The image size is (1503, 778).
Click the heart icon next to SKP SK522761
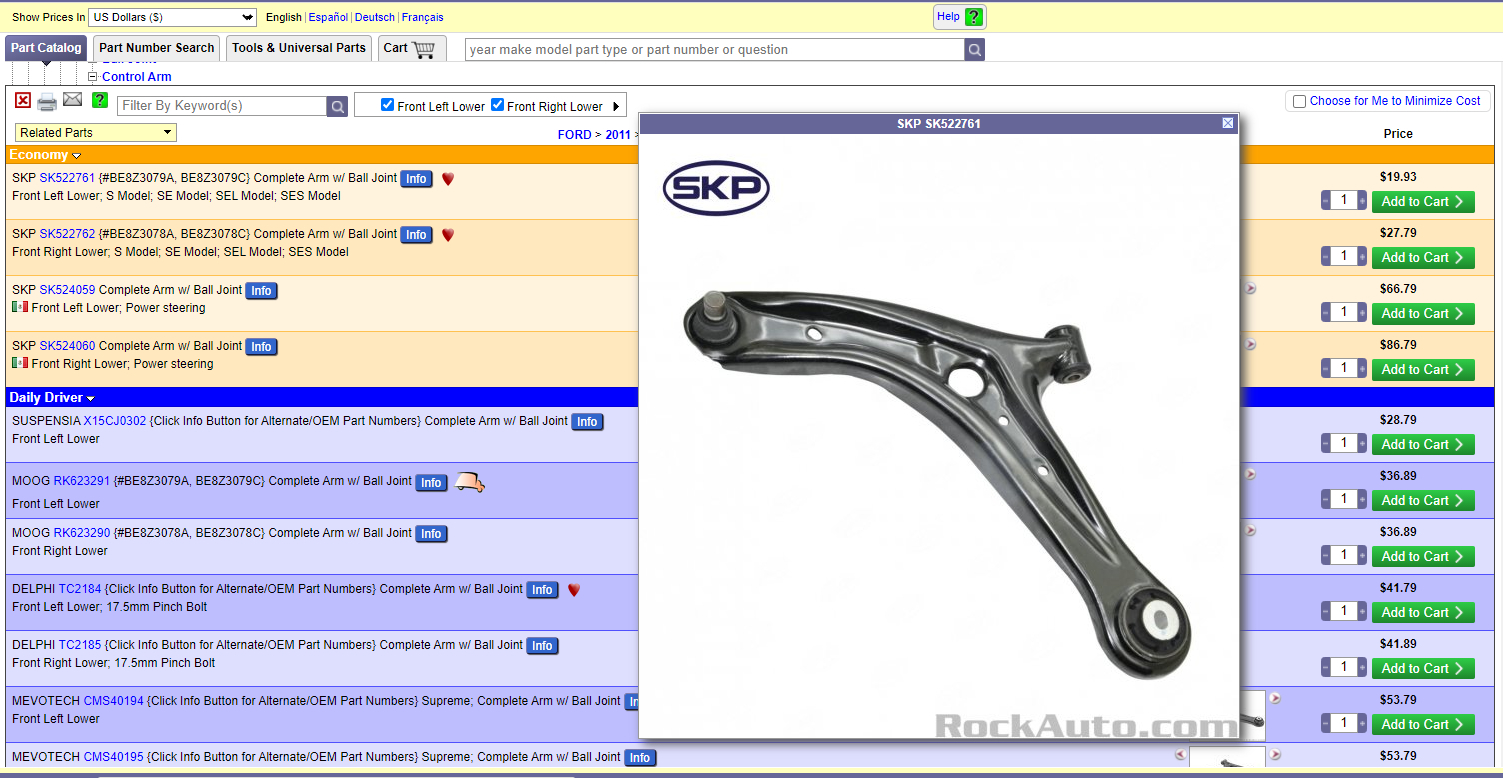click(x=448, y=179)
